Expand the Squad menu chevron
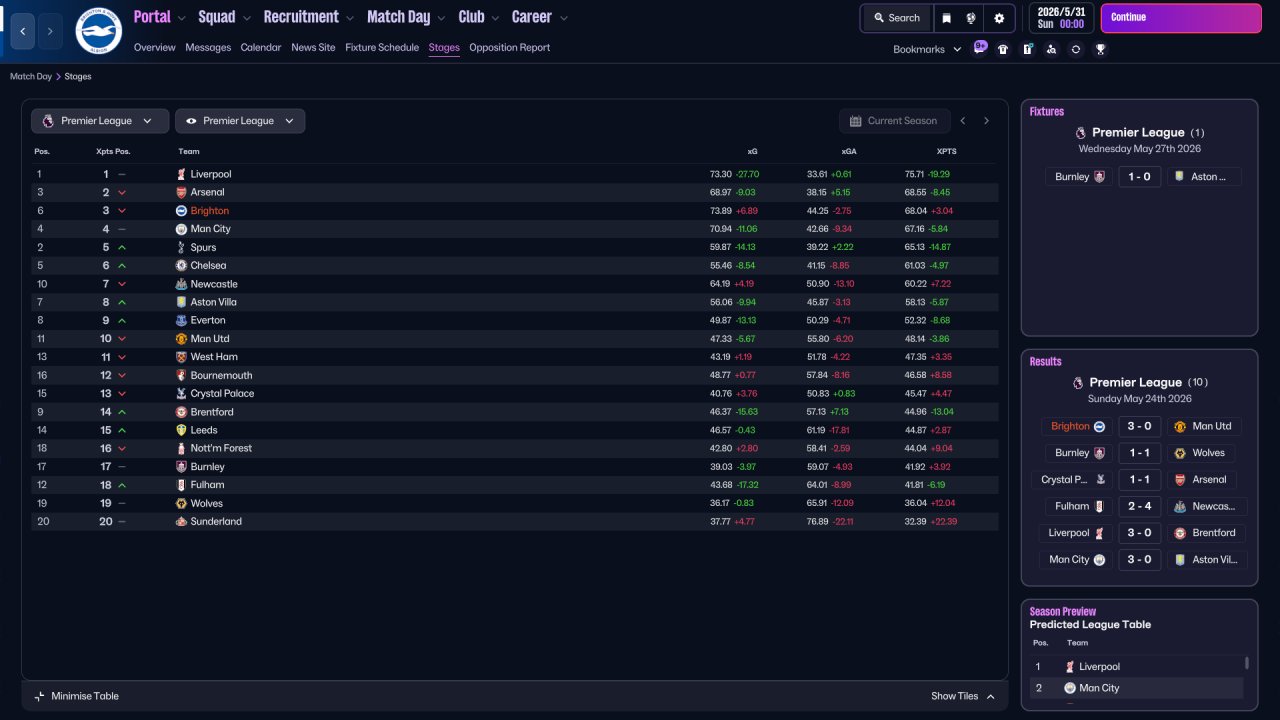This screenshot has height=720, width=1280. click(x=246, y=18)
